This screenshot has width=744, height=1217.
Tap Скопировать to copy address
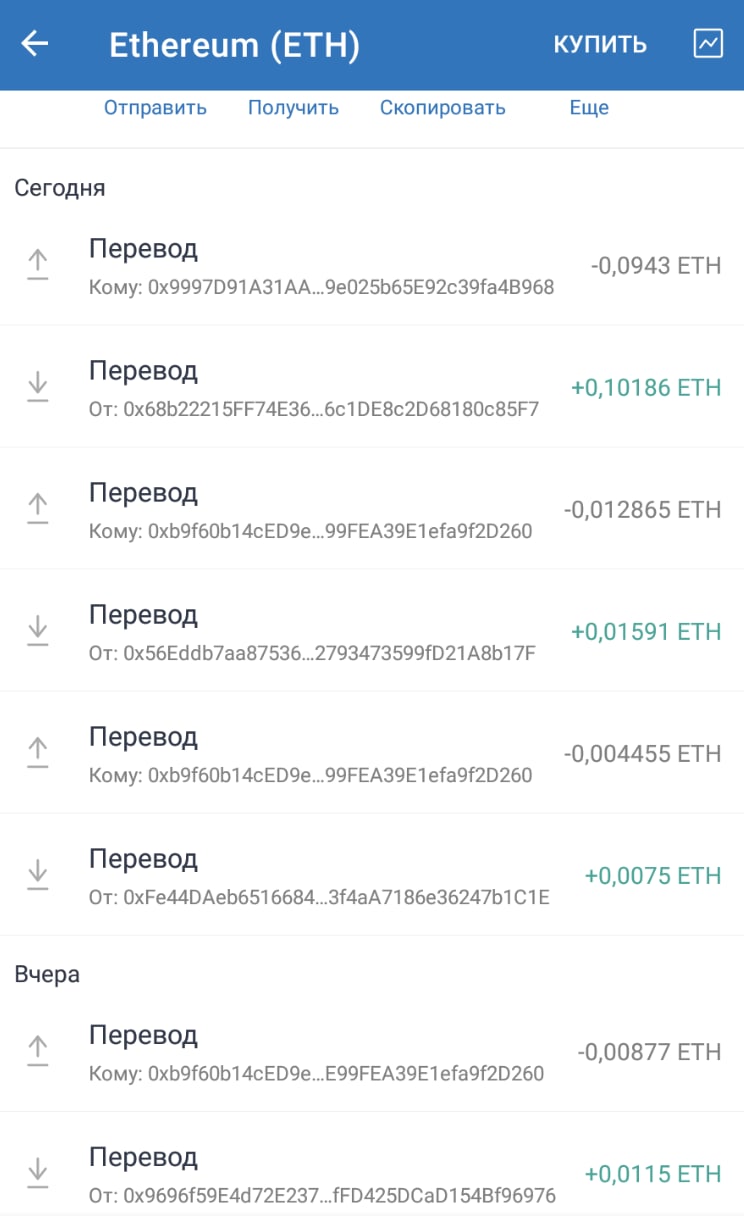tap(442, 108)
